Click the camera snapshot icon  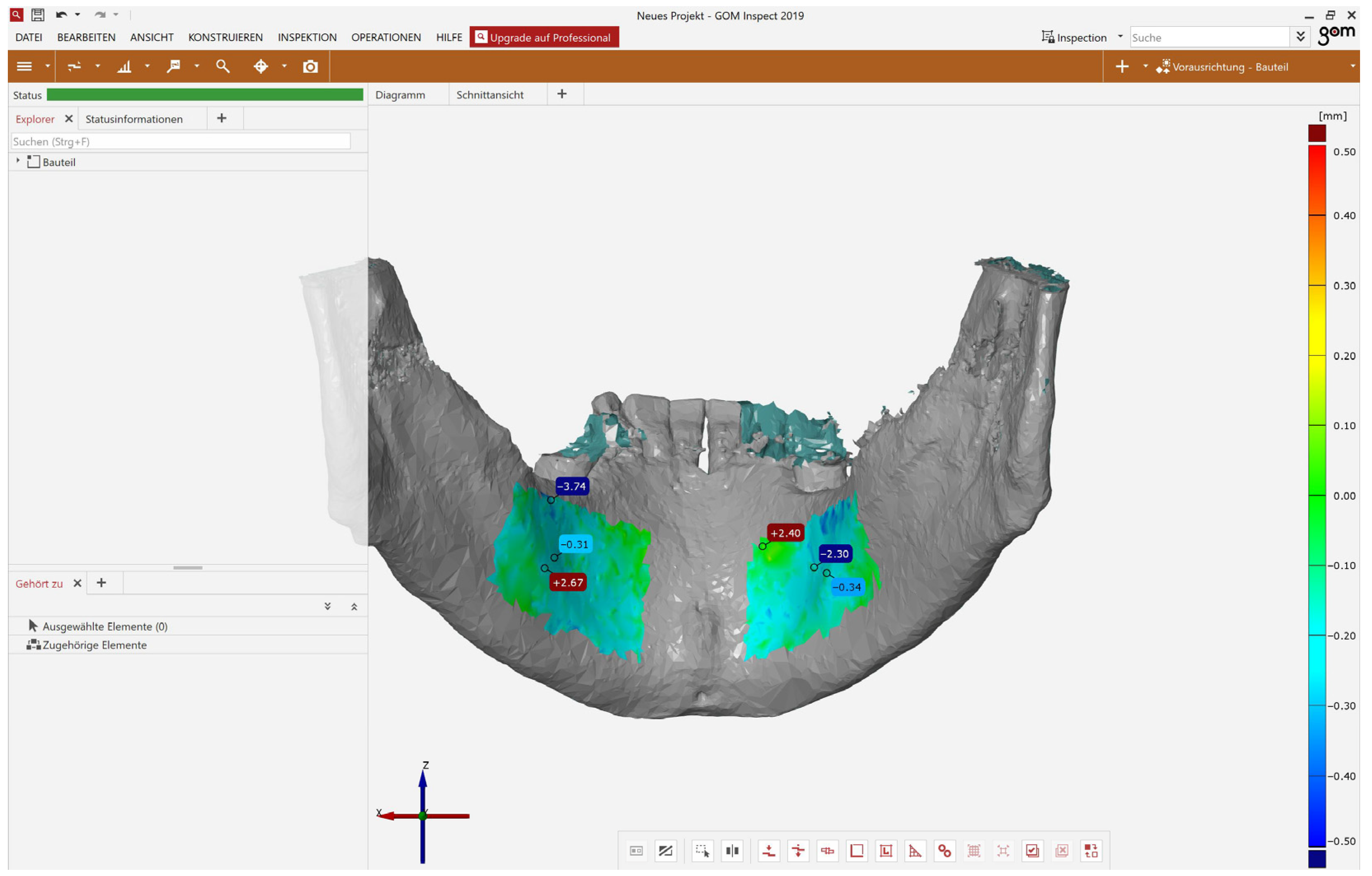(x=310, y=67)
